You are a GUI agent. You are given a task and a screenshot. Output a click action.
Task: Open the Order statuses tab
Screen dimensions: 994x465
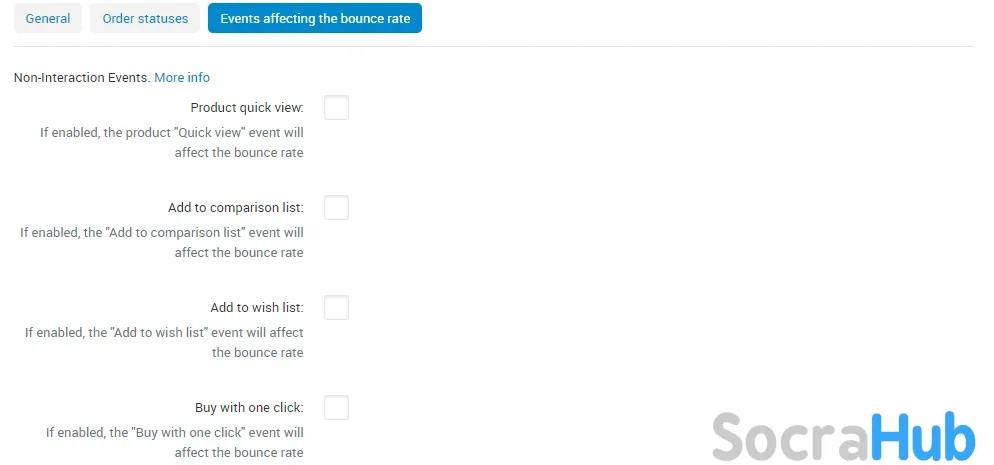(x=145, y=18)
